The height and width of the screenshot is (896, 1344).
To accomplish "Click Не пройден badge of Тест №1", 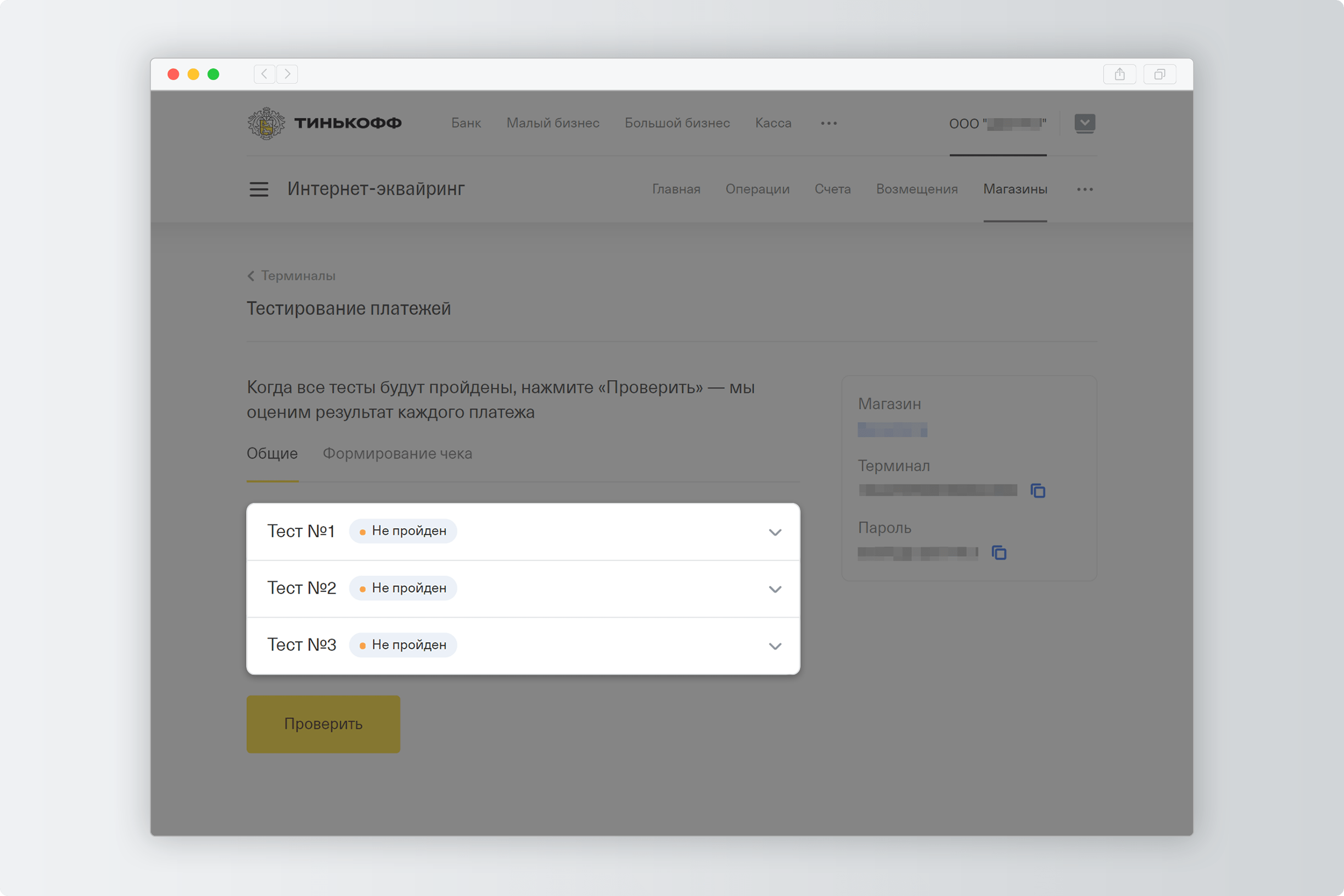I will 403,531.
